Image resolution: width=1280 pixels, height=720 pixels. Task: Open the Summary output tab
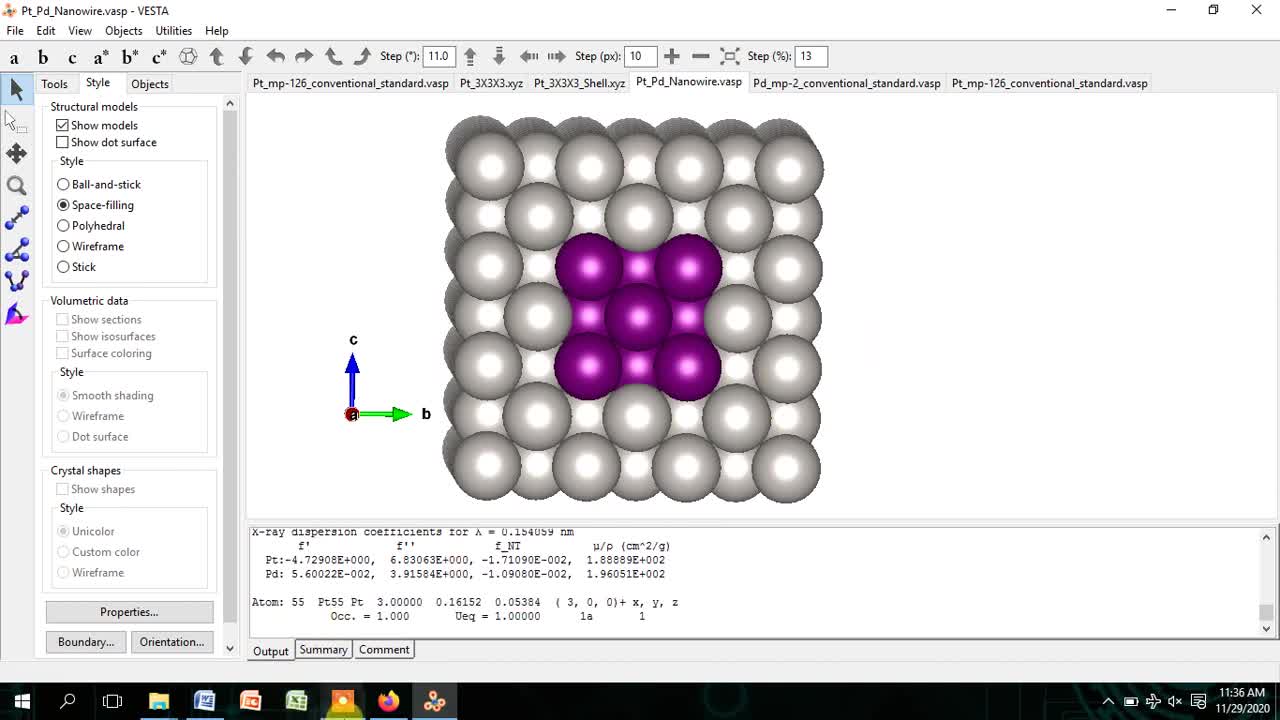[x=323, y=650]
